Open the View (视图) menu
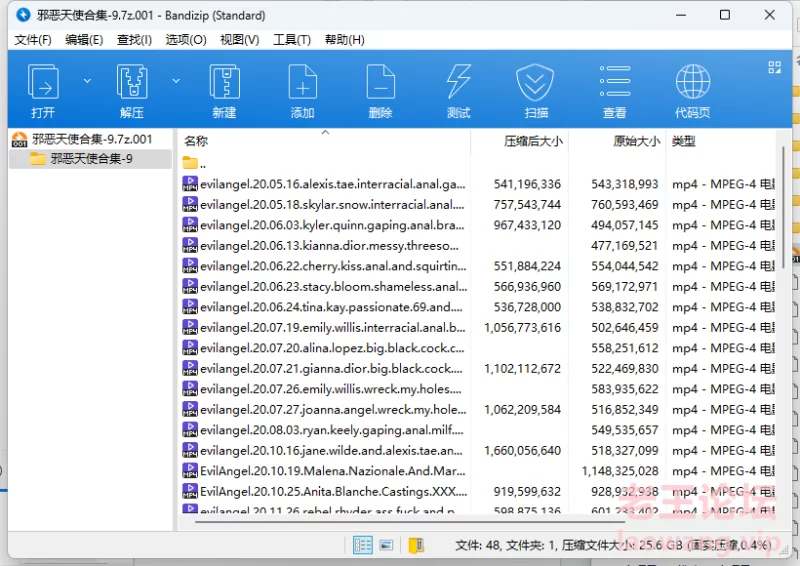800x566 pixels. (239, 40)
